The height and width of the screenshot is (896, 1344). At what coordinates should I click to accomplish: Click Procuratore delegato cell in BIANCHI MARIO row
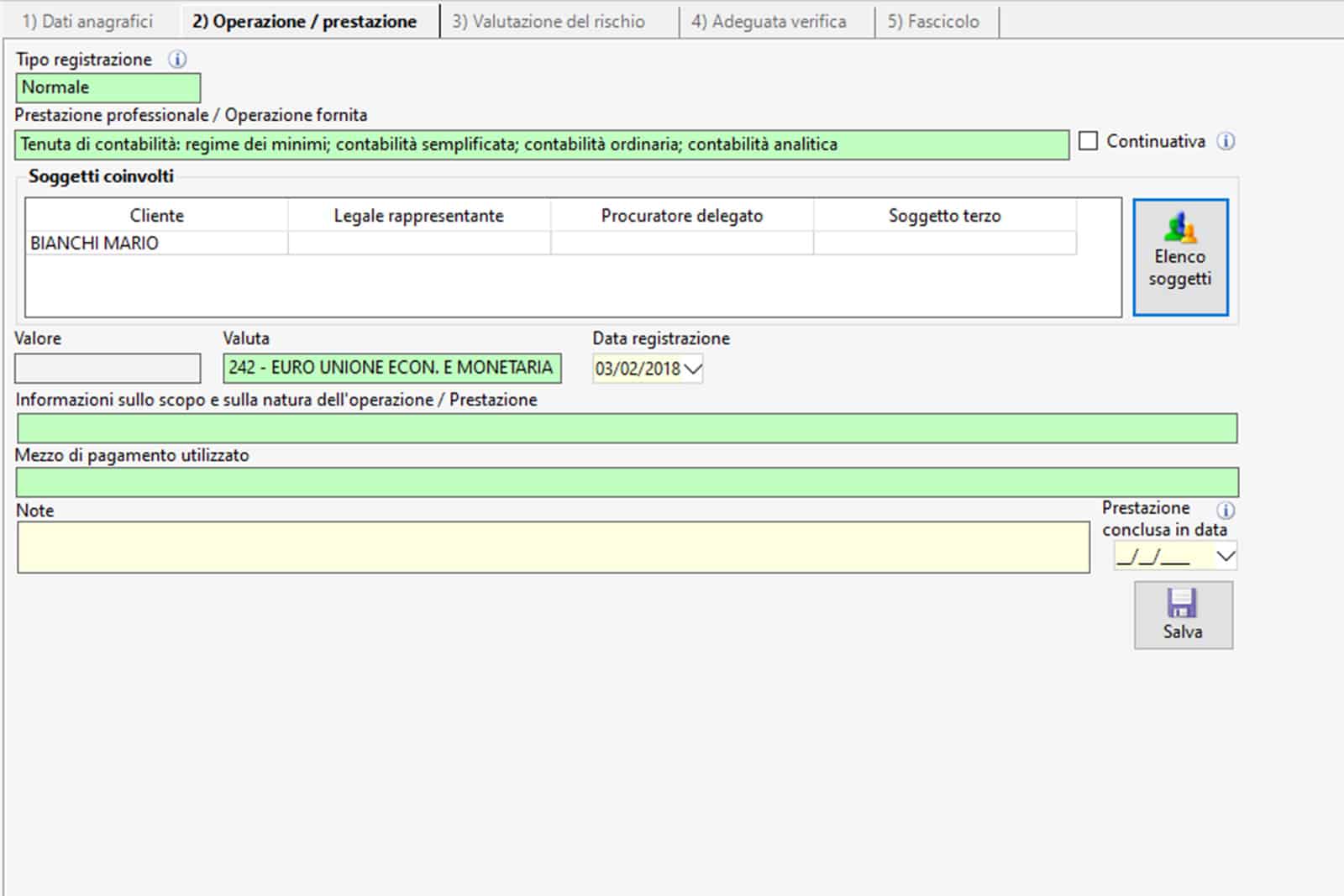682,243
